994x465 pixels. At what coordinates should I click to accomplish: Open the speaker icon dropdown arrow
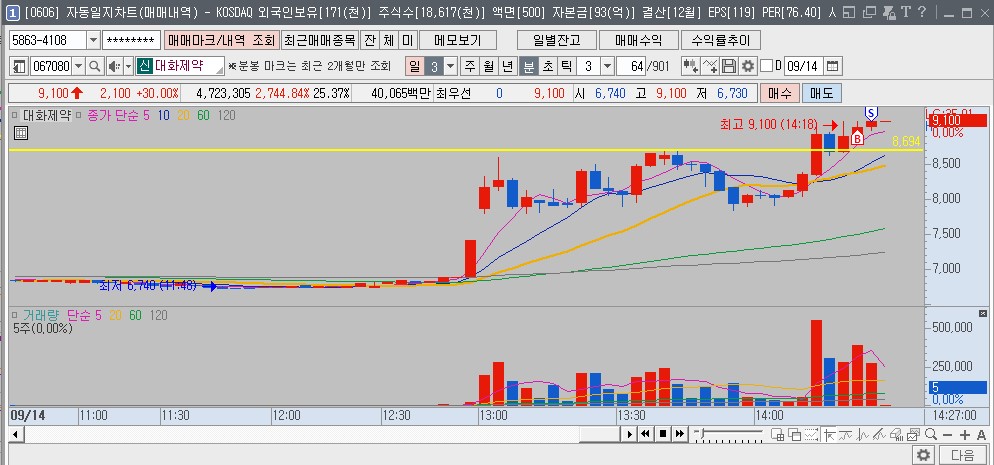(x=128, y=66)
